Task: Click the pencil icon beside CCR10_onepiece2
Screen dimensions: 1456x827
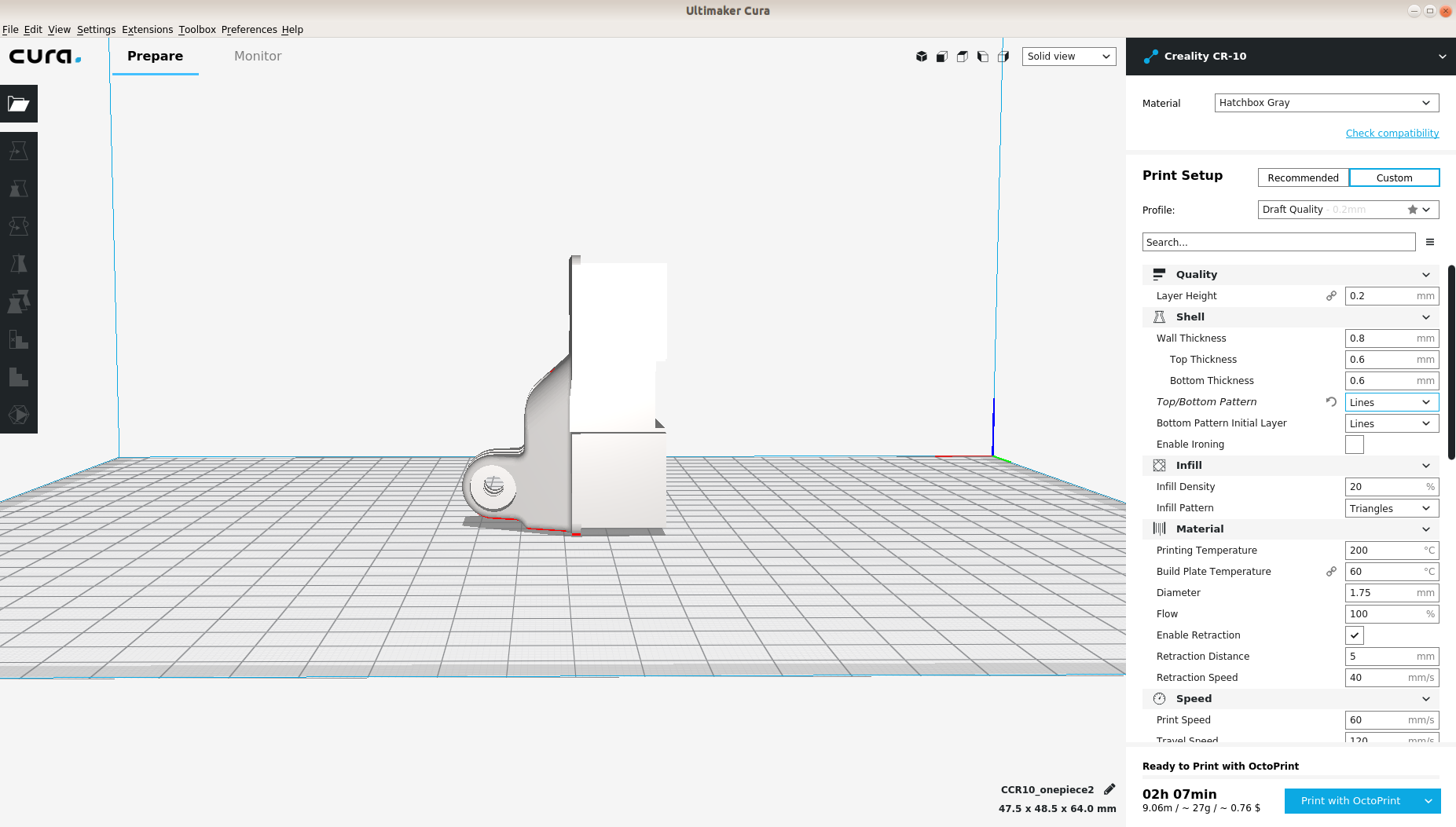Action: (x=1109, y=789)
